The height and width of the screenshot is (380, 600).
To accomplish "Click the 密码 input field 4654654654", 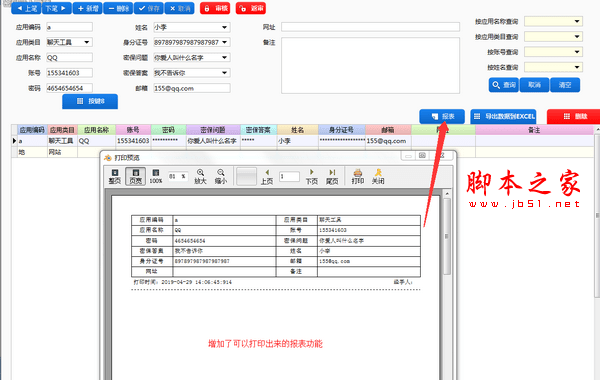I will click(69, 88).
